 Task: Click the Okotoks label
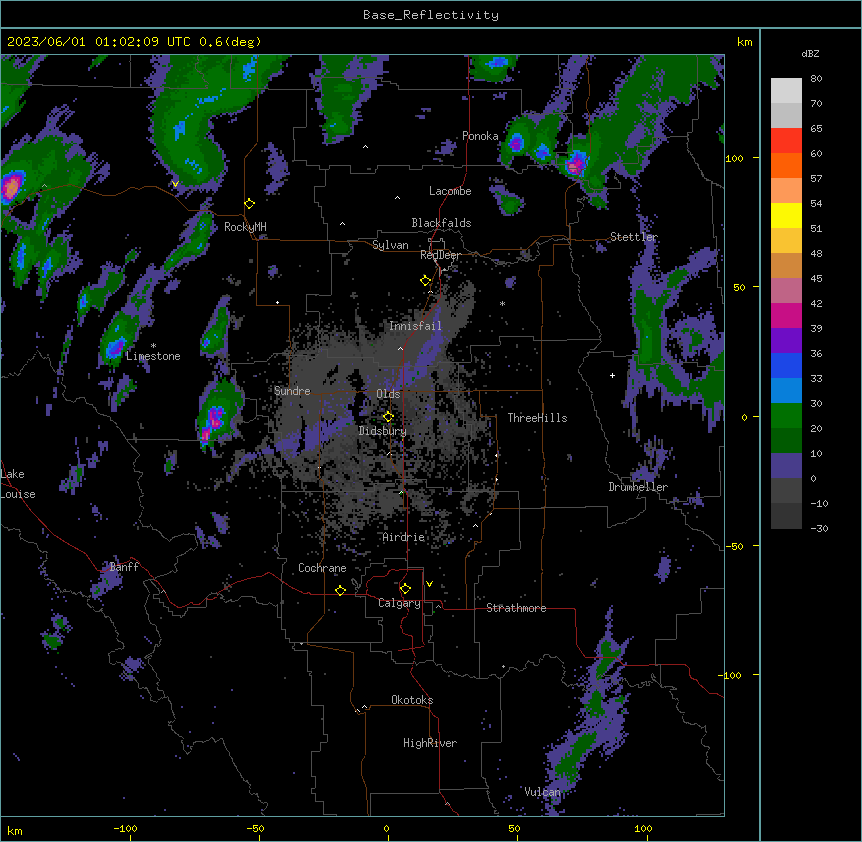coord(412,700)
